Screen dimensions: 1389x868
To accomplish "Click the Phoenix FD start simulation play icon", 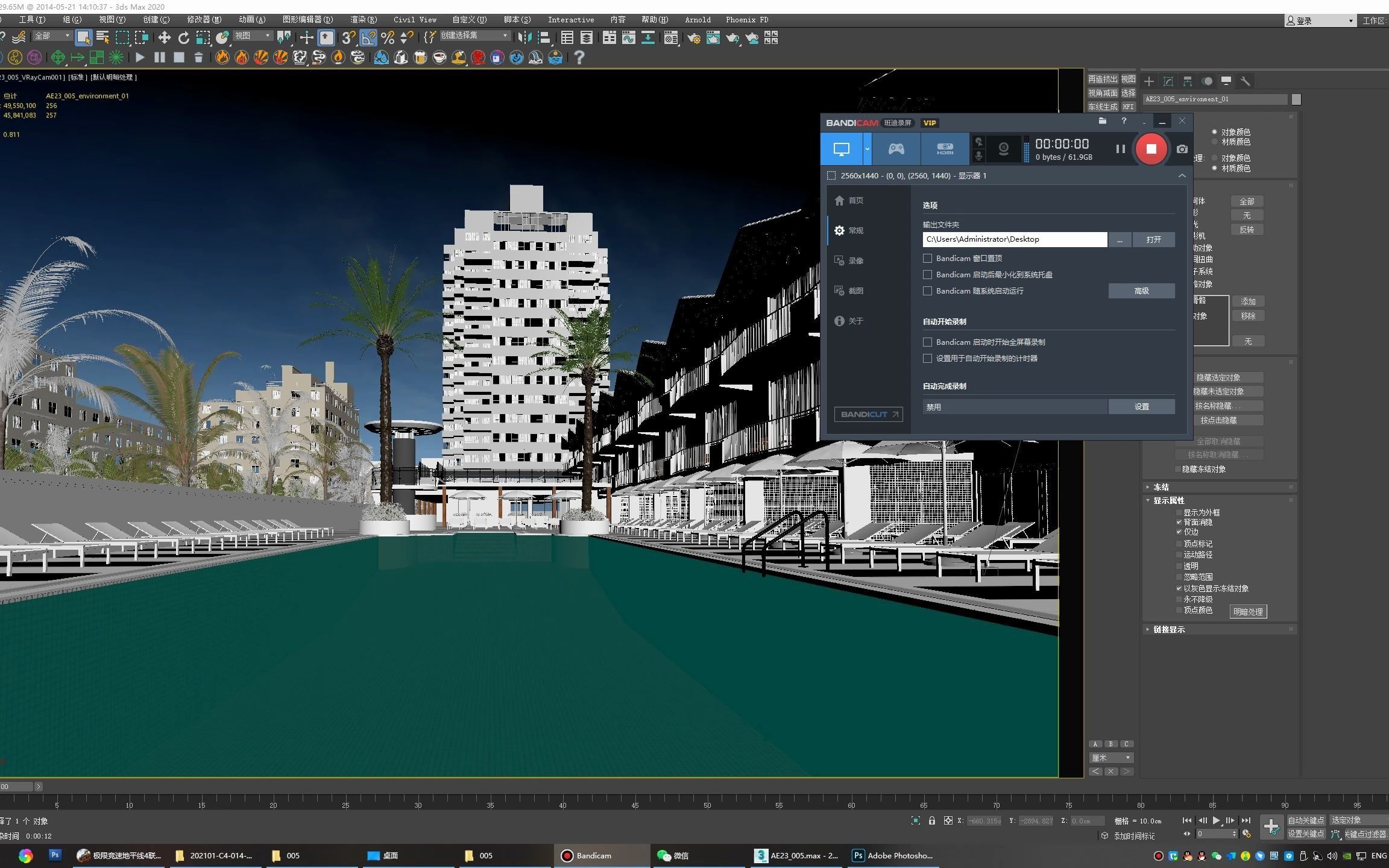I will click(x=140, y=57).
